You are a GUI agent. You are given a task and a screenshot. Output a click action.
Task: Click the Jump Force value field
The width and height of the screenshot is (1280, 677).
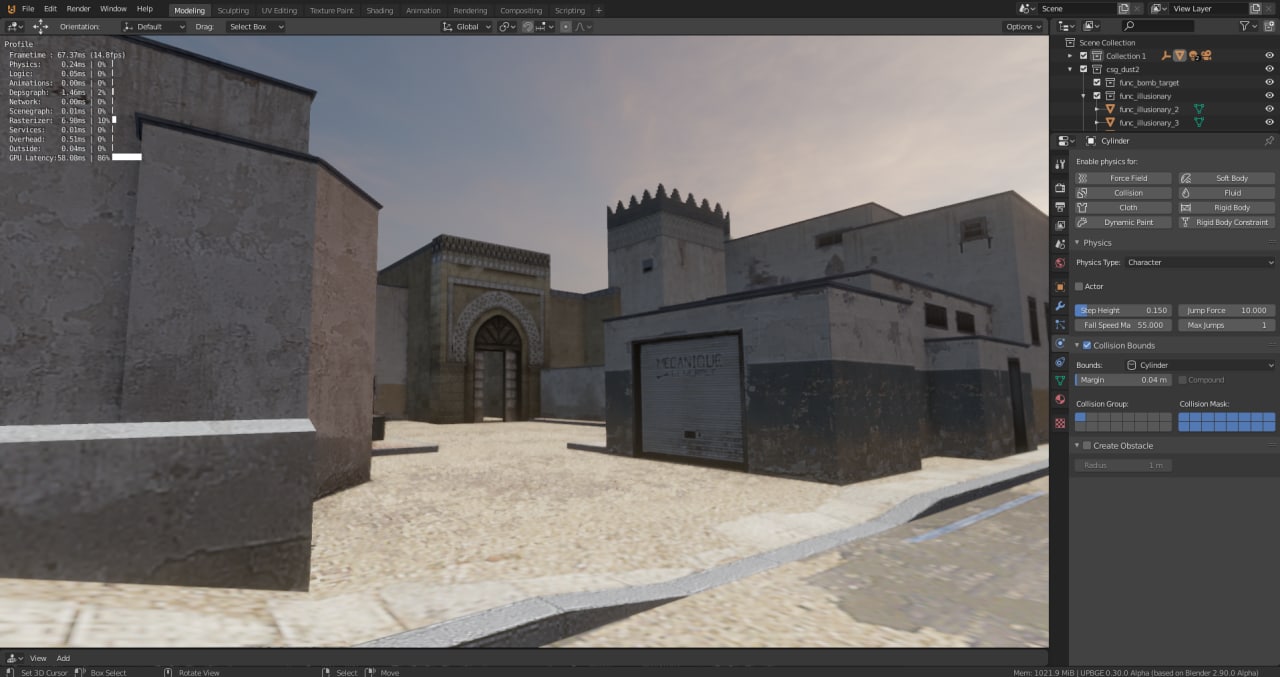1226,310
